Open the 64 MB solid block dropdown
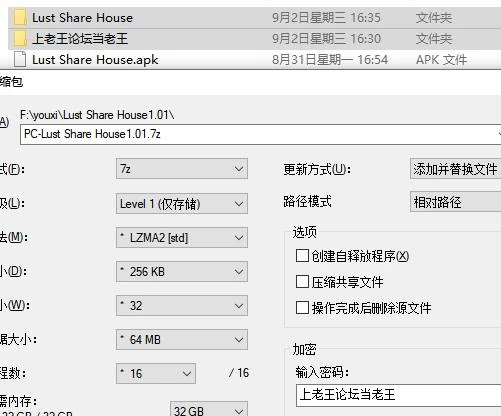The height and width of the screenshot is (416, 501). click(182, 339)
